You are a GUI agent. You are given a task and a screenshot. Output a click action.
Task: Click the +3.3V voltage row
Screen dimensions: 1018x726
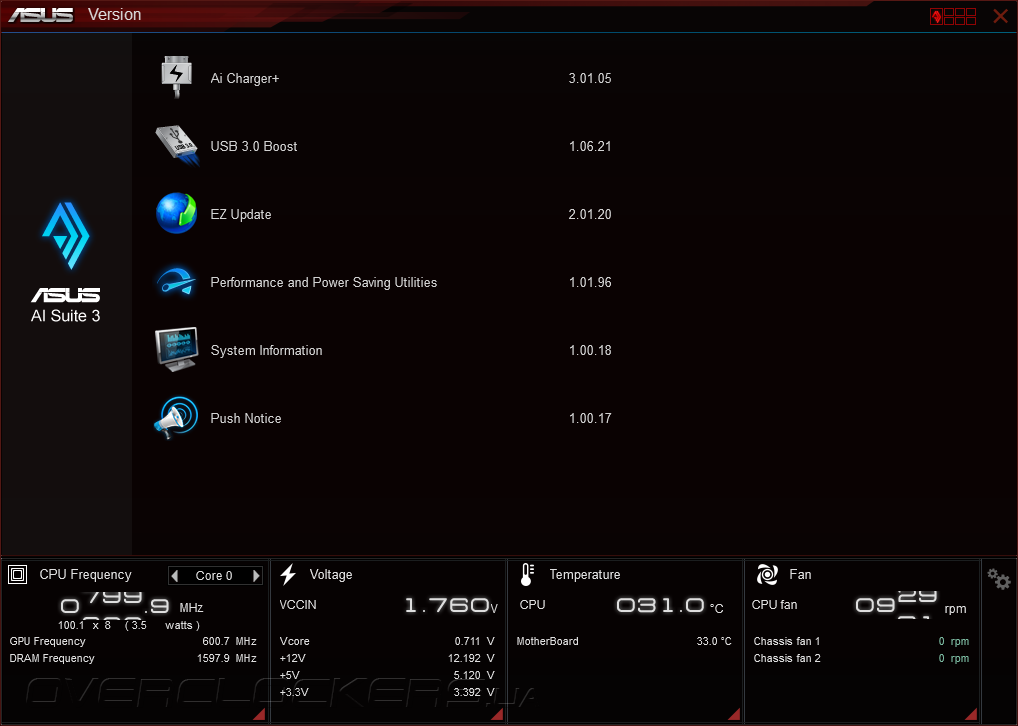387,692
